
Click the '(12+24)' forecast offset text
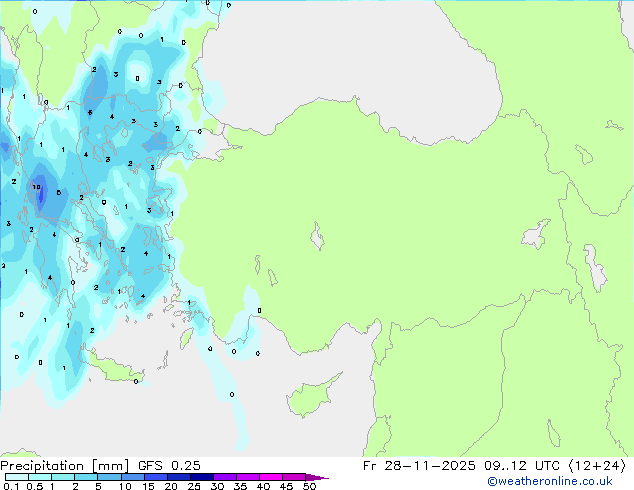[x=597, y=466]
